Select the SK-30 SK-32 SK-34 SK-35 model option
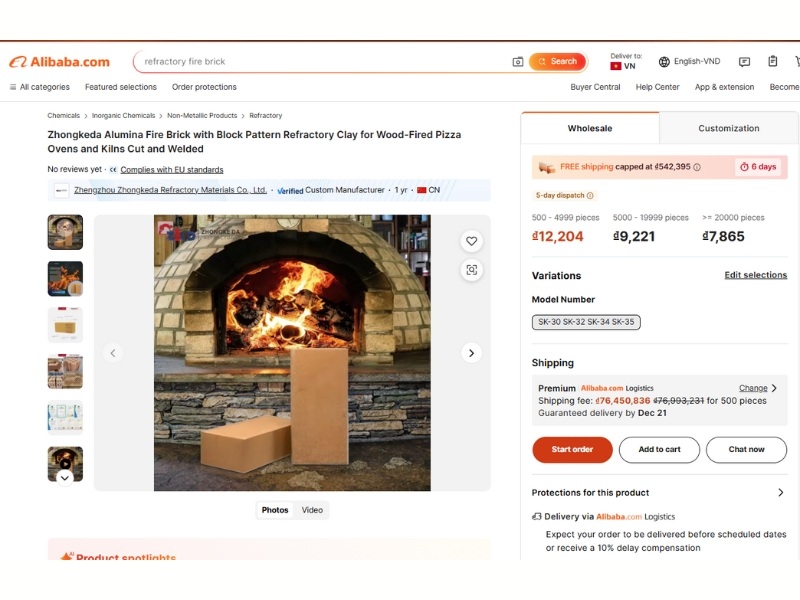Screen dimensions: 800x600 point(586,322)
